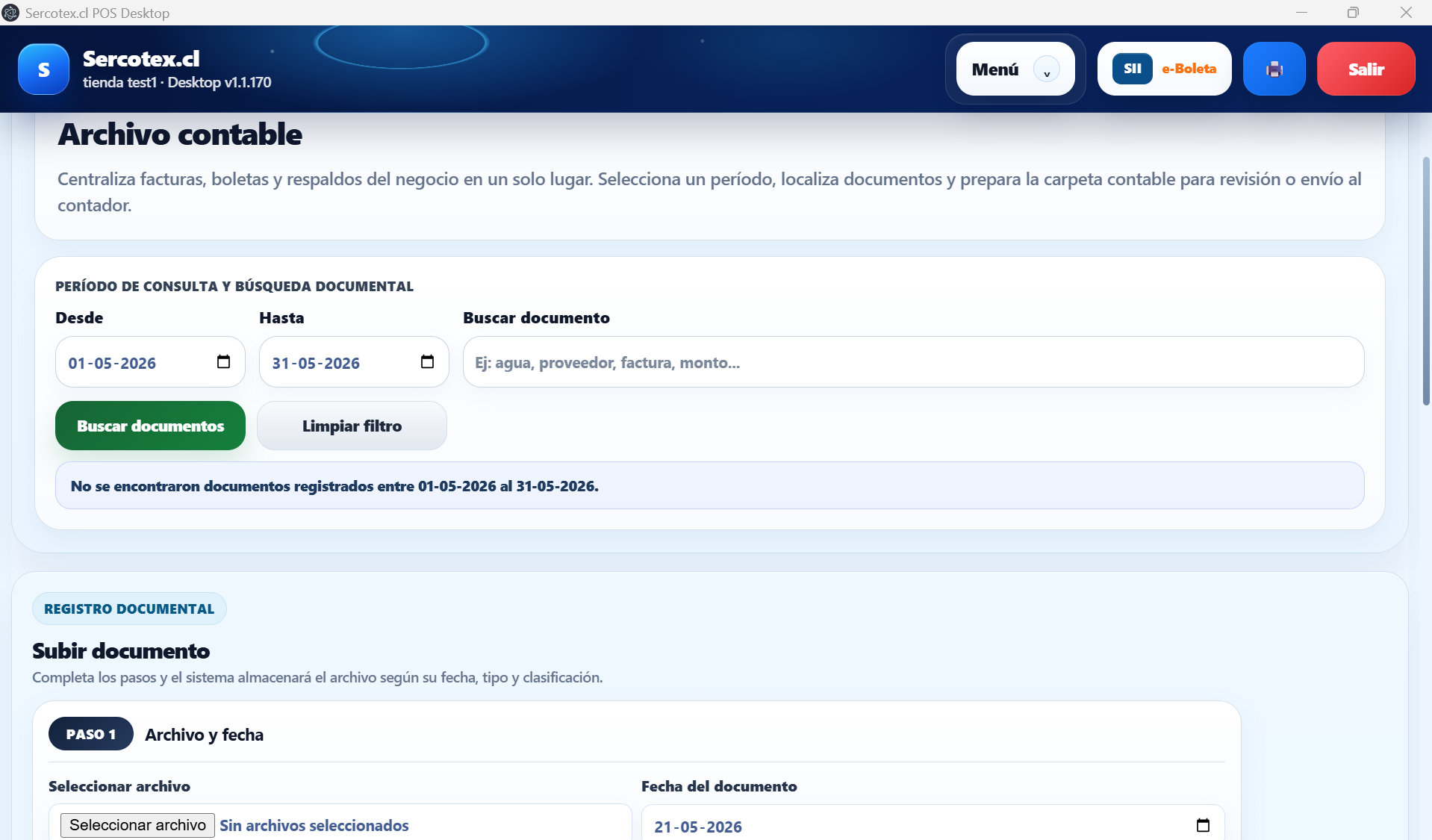Click the app icon in the title bar
The image size is (1432, 840).
click(10, 13)
